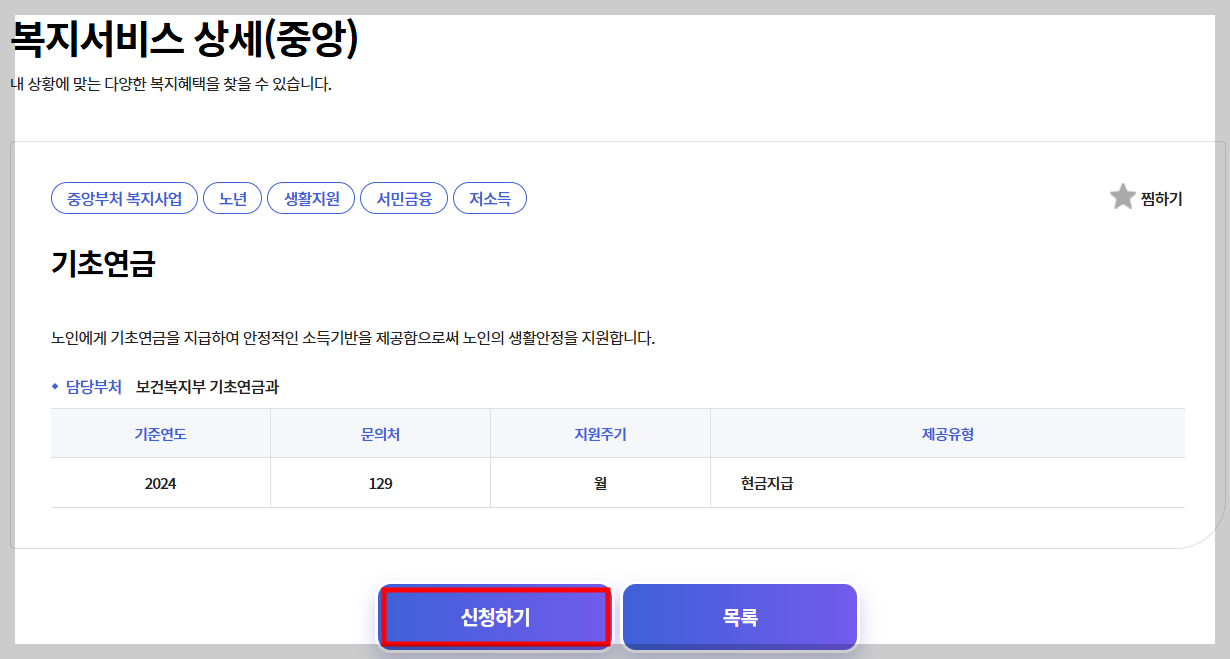This screenshot has width=1230, height=659.
Task: Select the 서민금융 tag
Action: pyautogui.click(x=404, y=199)
